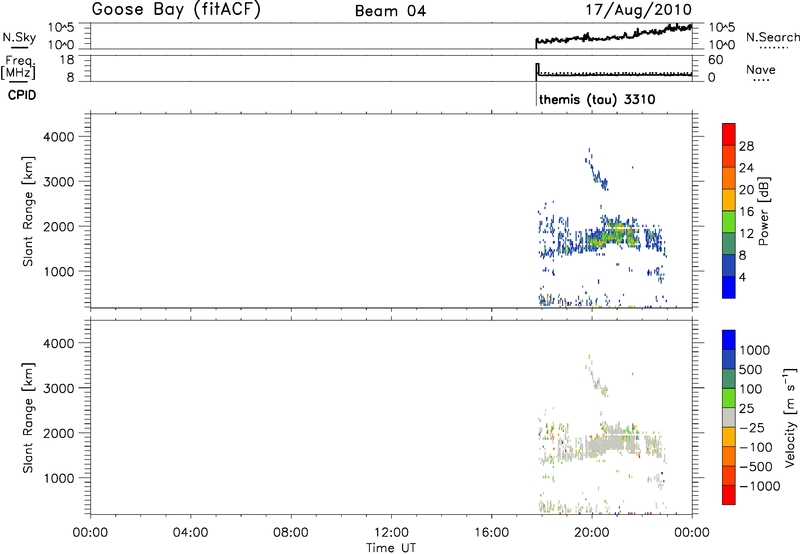Screen dimensions: 800x554
Task: Click the 'N.Search' legend label
Action: (772, 37)
